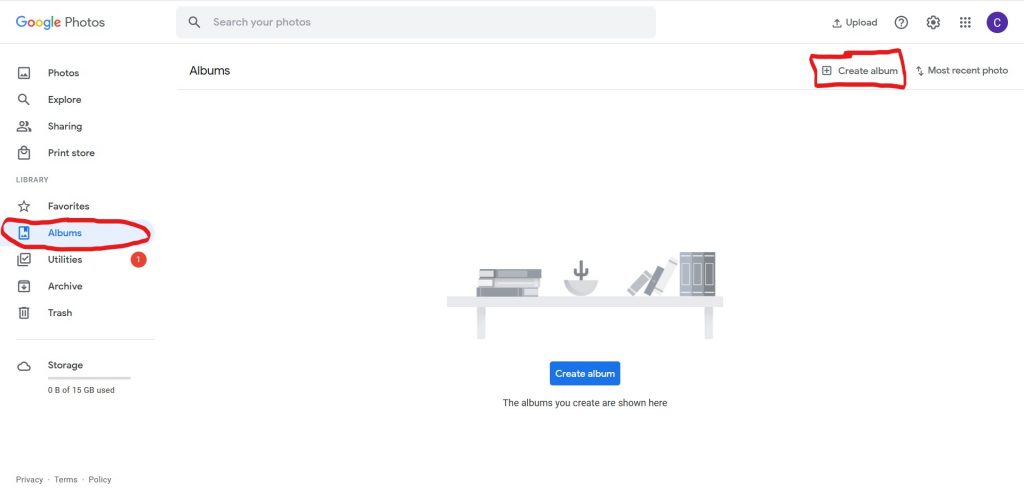Open Utilities with the notification badge
This screenshot has height=500, width=1024.
click(x=77, y=260)
